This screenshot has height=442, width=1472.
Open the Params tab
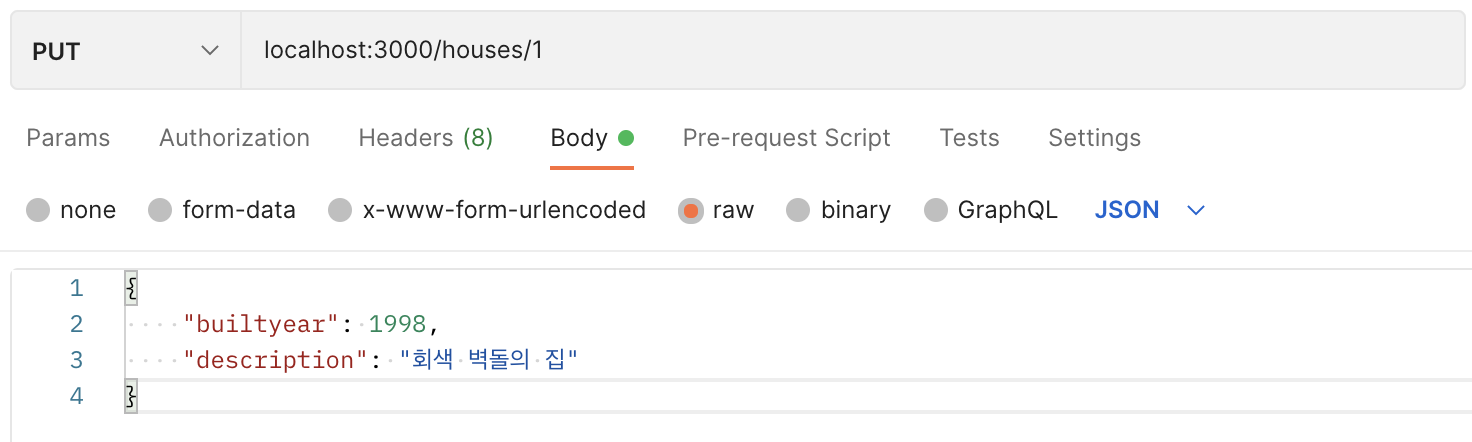click(68, 138)
